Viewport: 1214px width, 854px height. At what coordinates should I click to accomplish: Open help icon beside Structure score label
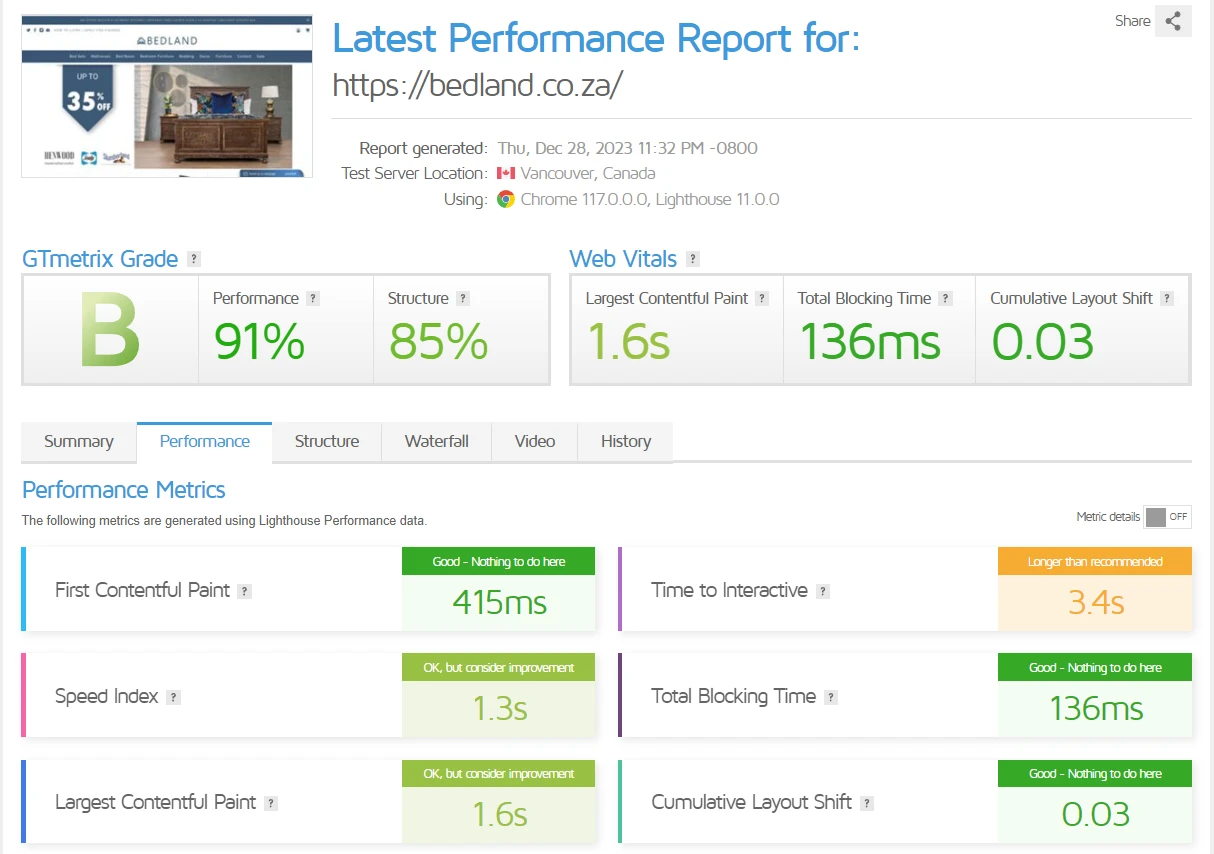click(463, 298)
